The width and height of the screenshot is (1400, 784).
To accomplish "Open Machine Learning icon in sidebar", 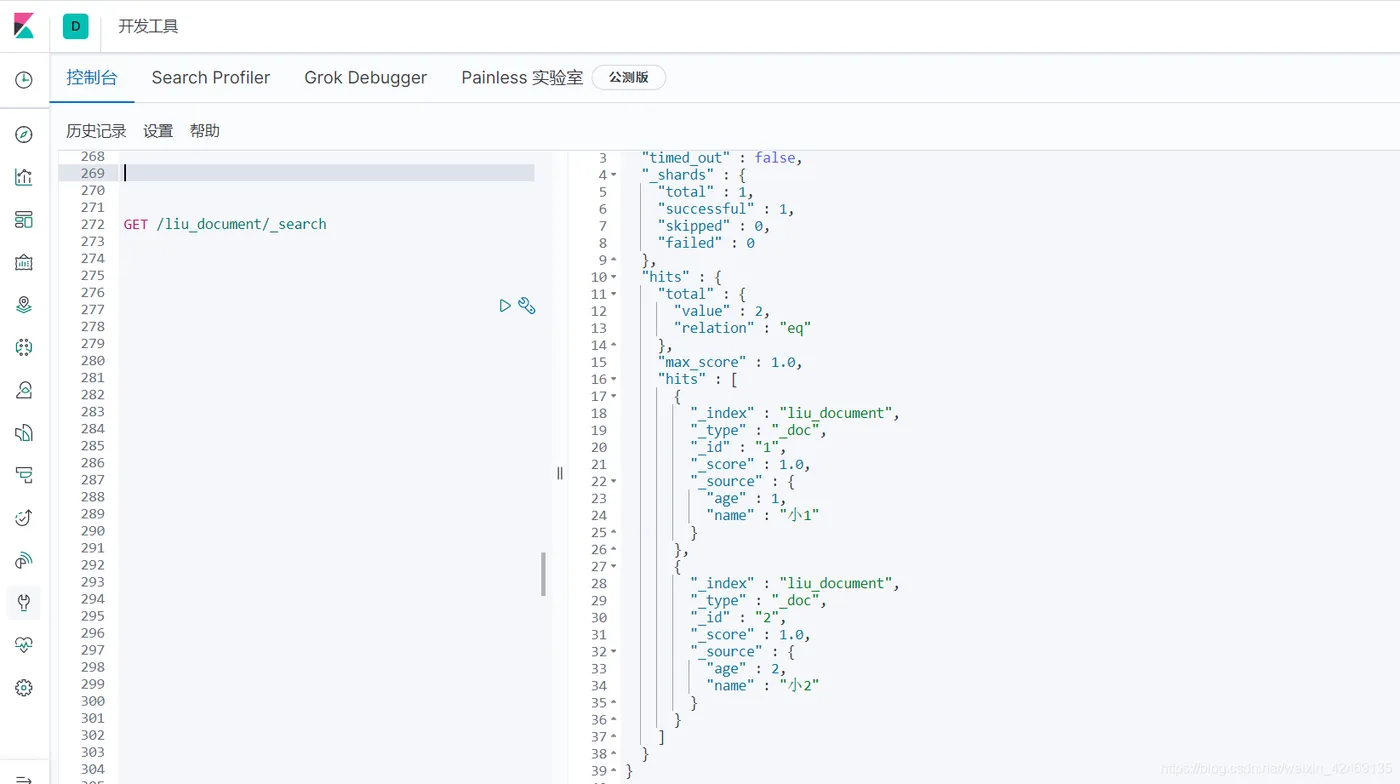I will (24, 347).
